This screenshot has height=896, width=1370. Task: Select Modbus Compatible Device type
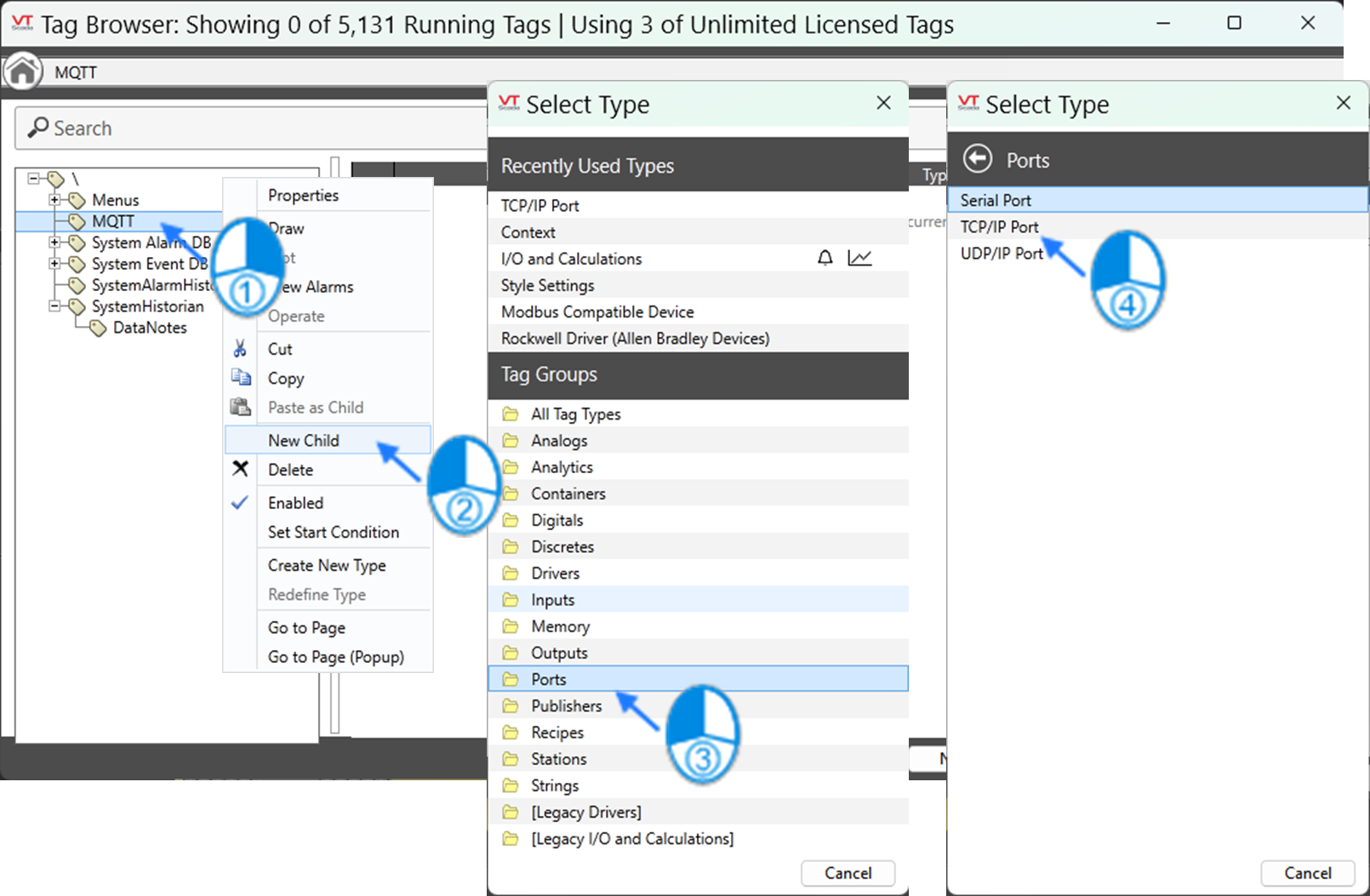tap(699, 311)
